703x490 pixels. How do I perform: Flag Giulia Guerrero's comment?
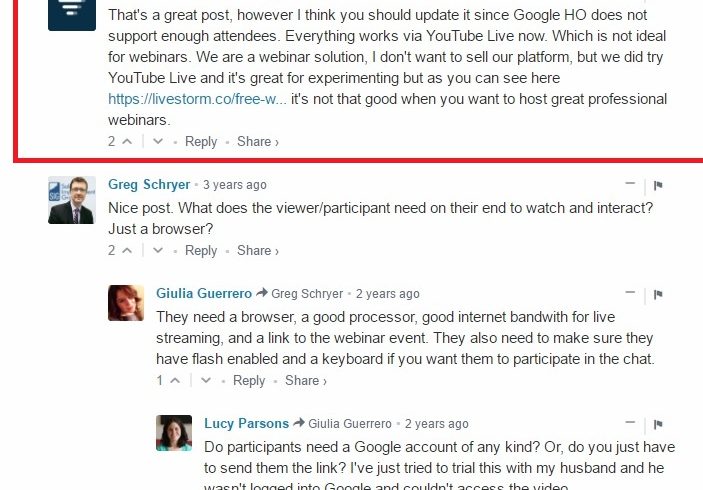658,294
